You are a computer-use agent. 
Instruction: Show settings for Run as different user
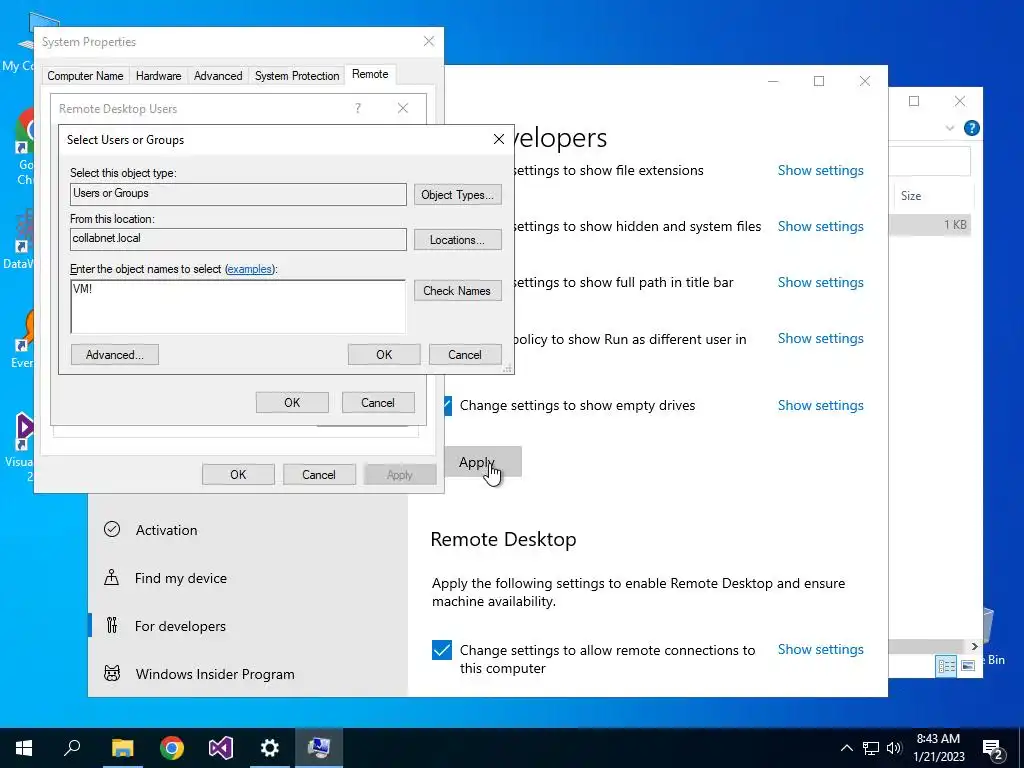[820, 339]
